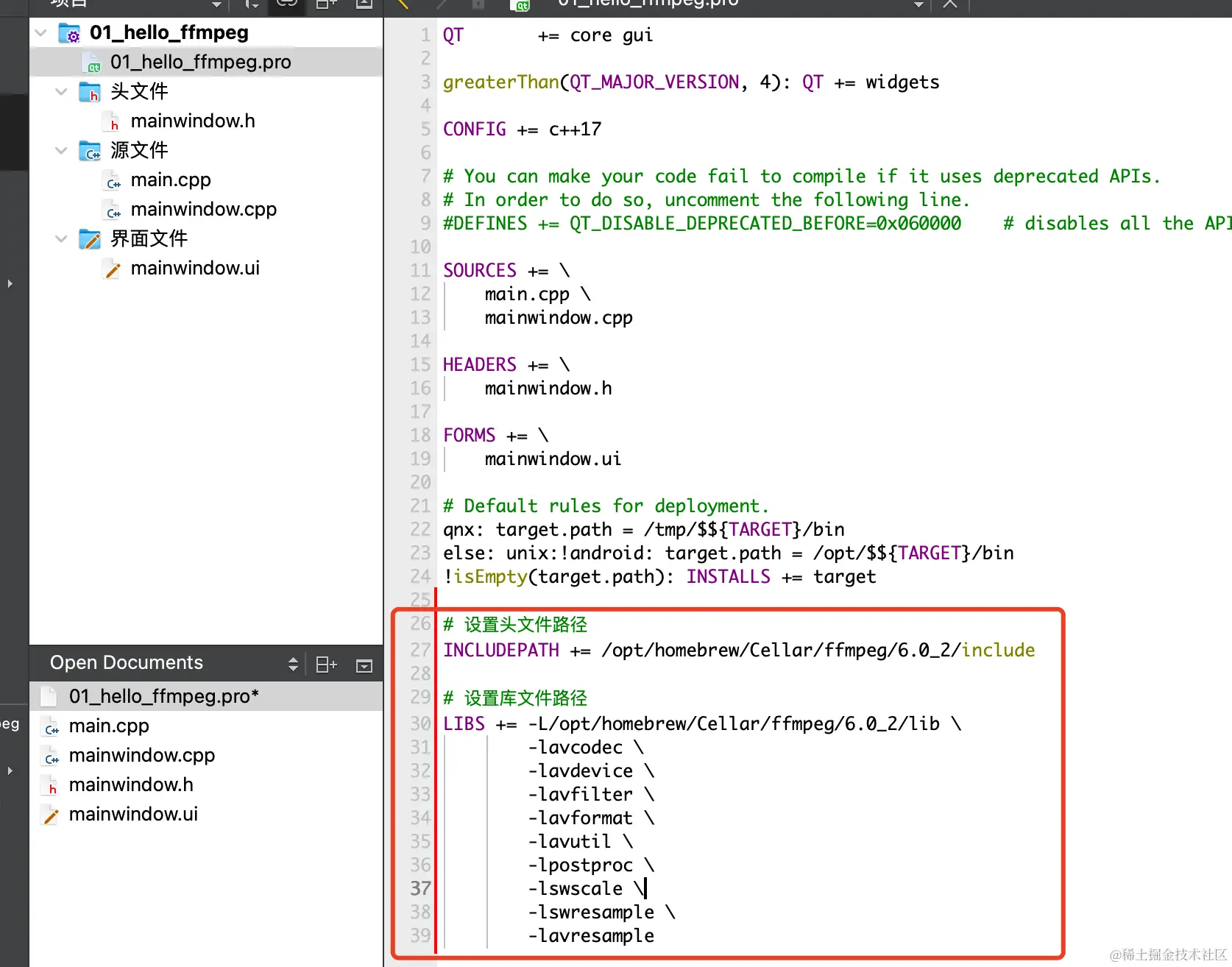The image size is (1232, 967).
Task: Click line number 11 in the gutter
Action: pos(420,271)
